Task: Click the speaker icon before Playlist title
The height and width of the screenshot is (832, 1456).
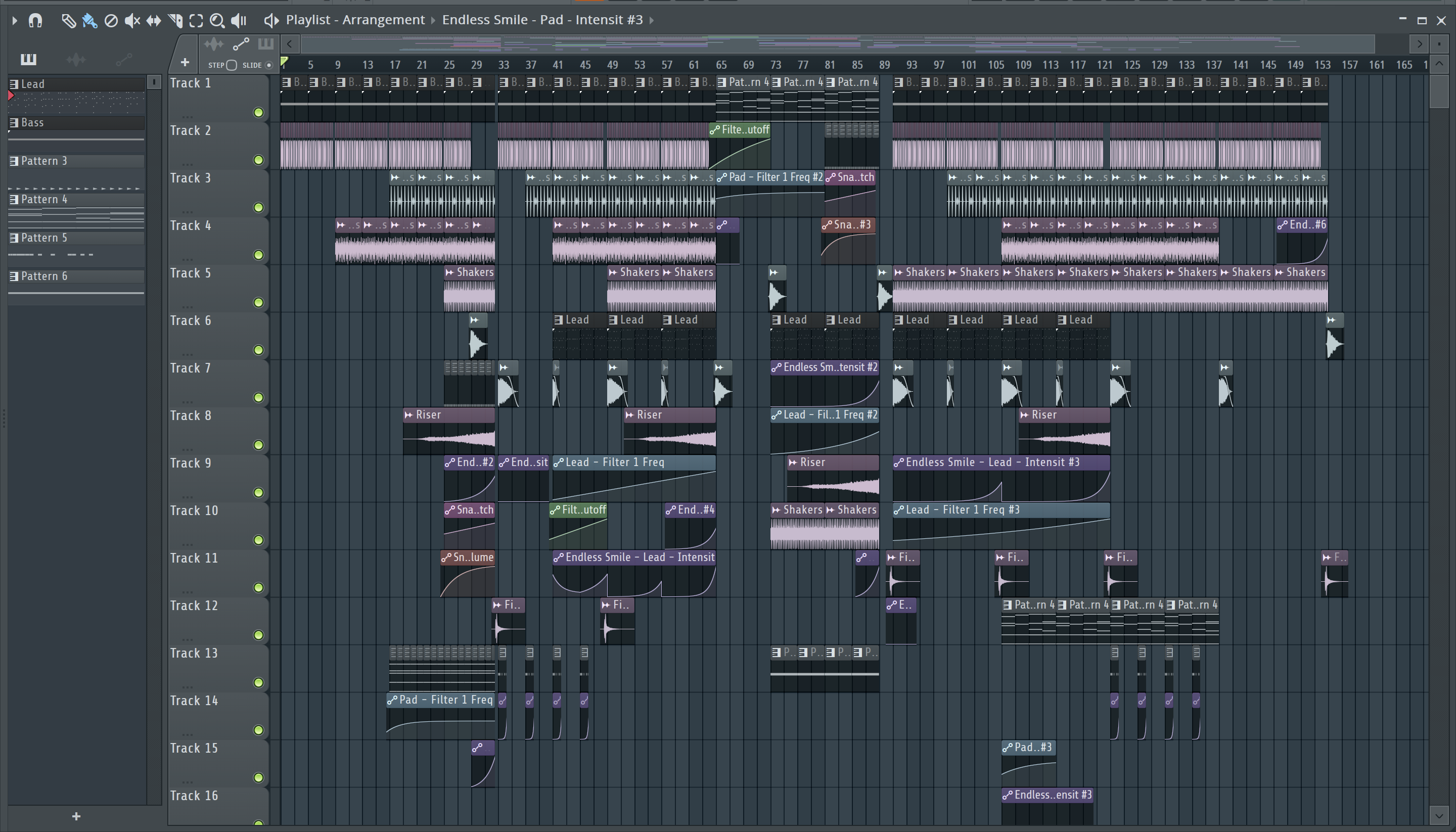Action: (271, 21)
